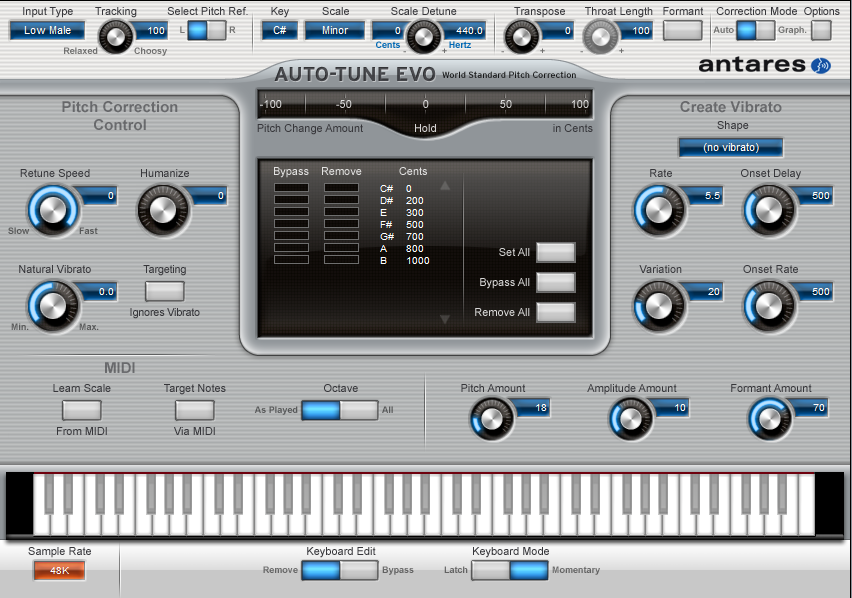Click the 440.0 Hertz value field
Image resolution: width=852 pixels, height=598 pixels.
click(x=463, y=31)
